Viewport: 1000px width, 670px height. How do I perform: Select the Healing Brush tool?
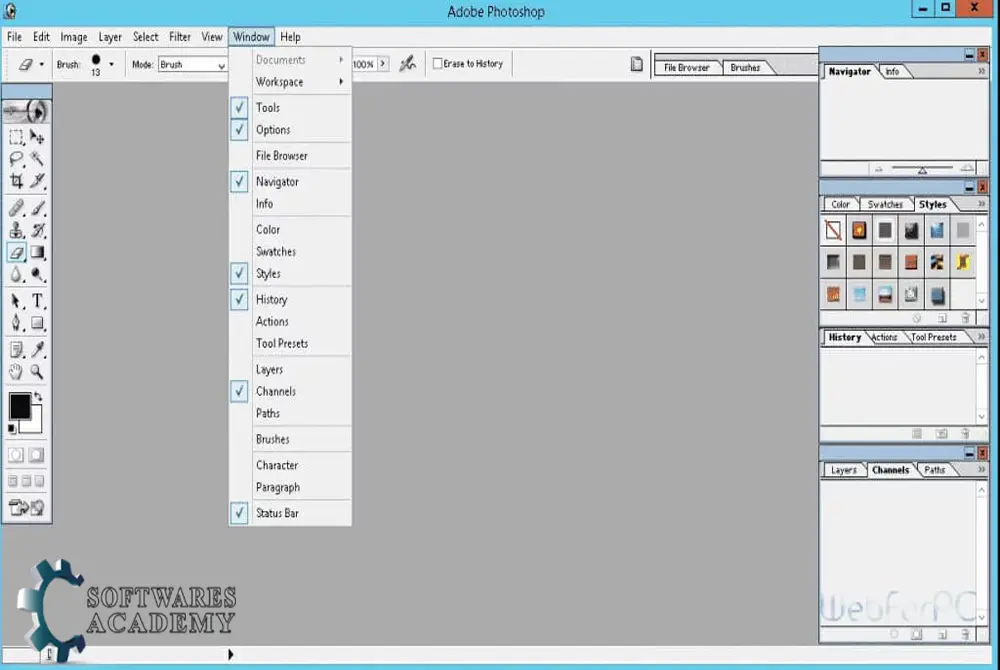[x=17, y=208]
